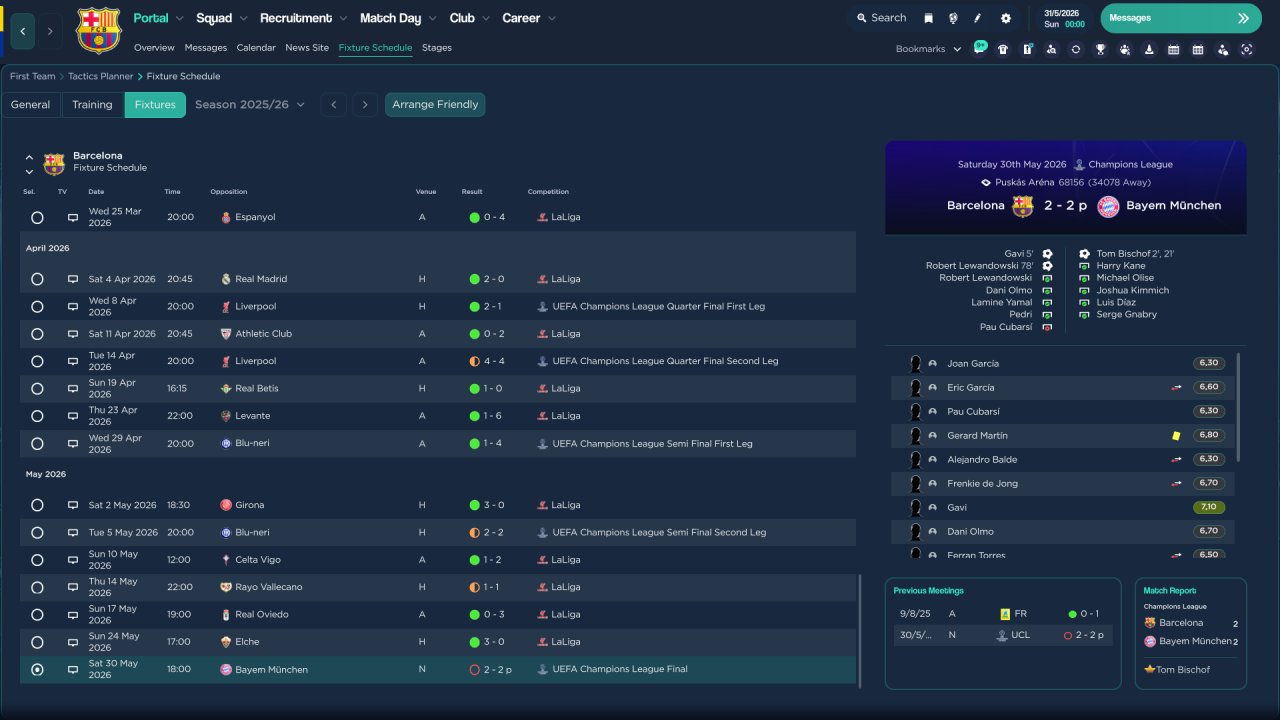Expand the Season 2025/26 dropdown

pyautogui.click(x=250, y=105)
